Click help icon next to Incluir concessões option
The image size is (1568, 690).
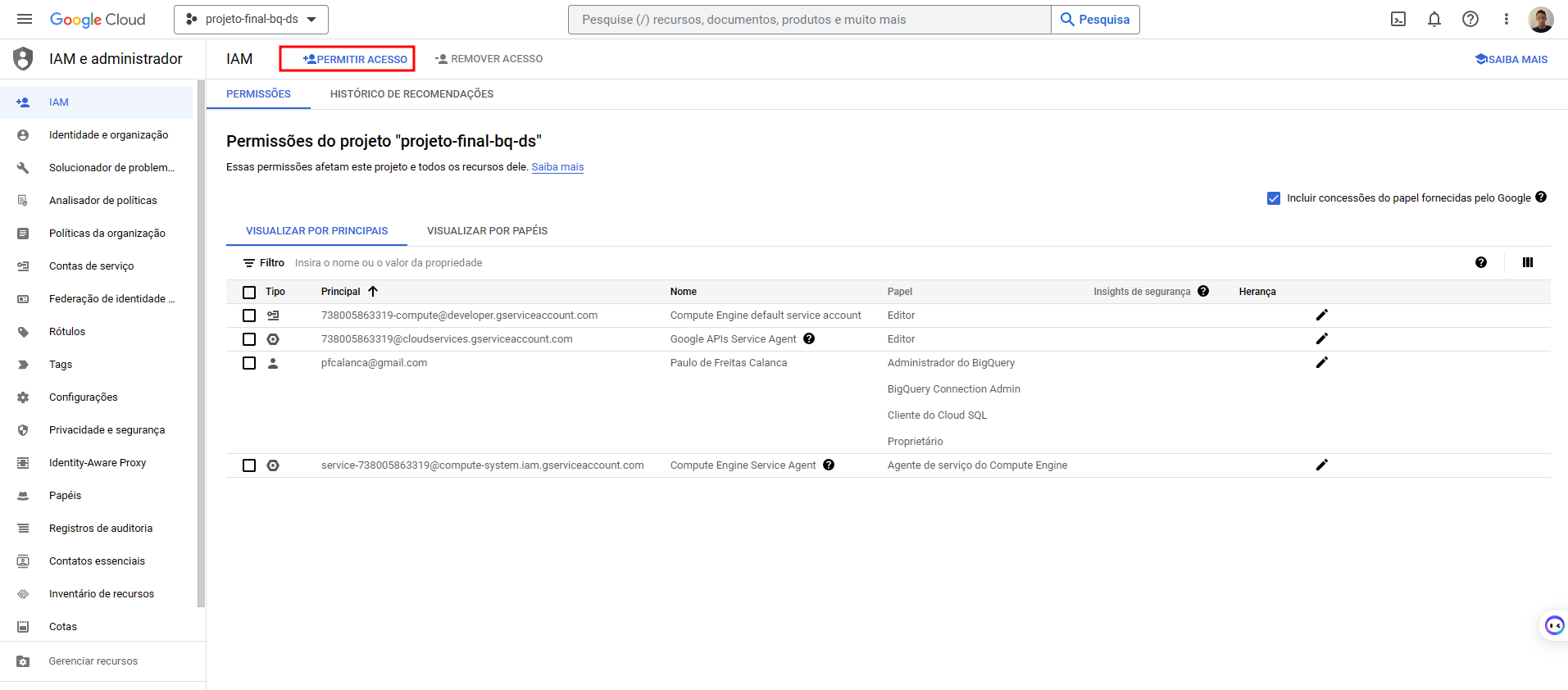pyautogui.click(x=1541, y=197)
